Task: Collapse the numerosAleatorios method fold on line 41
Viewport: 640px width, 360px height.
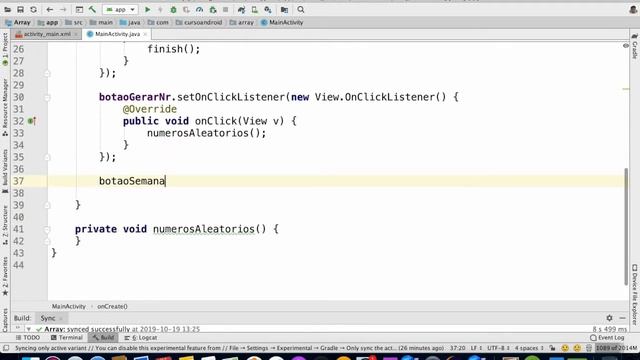Action: point(47,229)
